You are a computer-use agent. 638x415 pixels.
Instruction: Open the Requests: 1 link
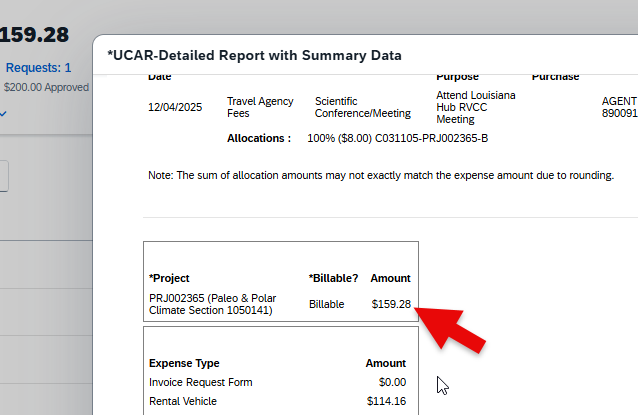click(x=39, y=68)
